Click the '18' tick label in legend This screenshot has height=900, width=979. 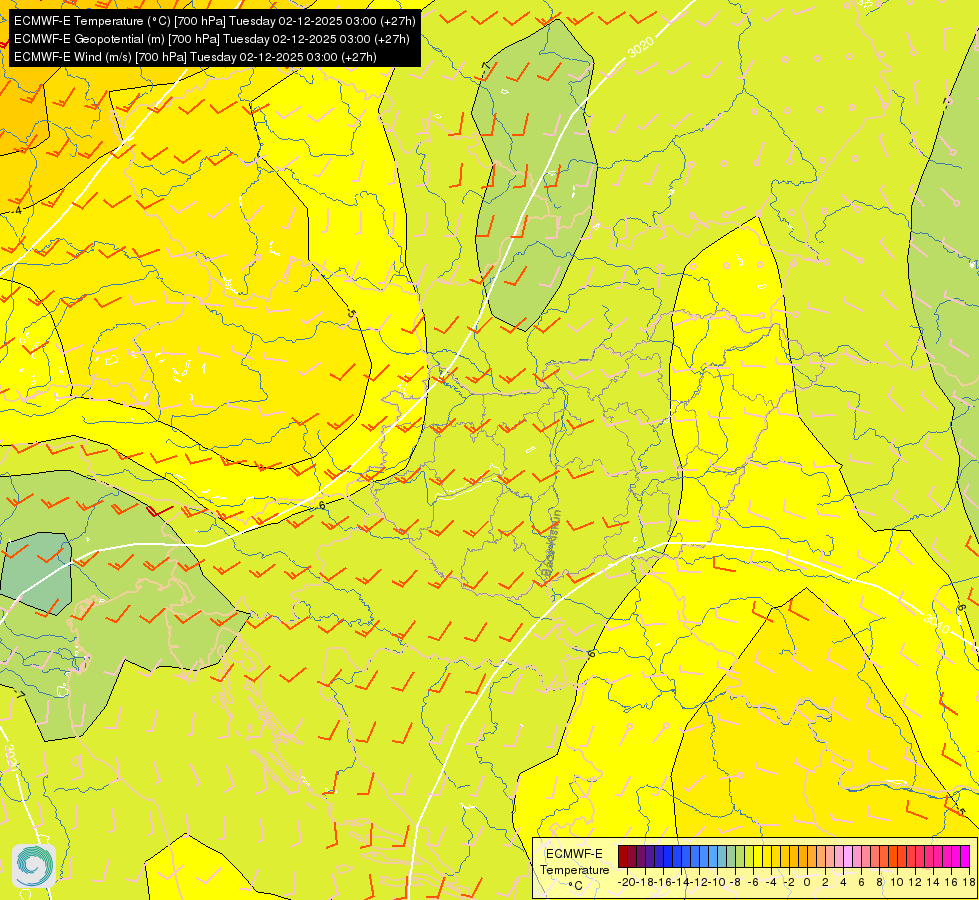(x=969, y=883)
